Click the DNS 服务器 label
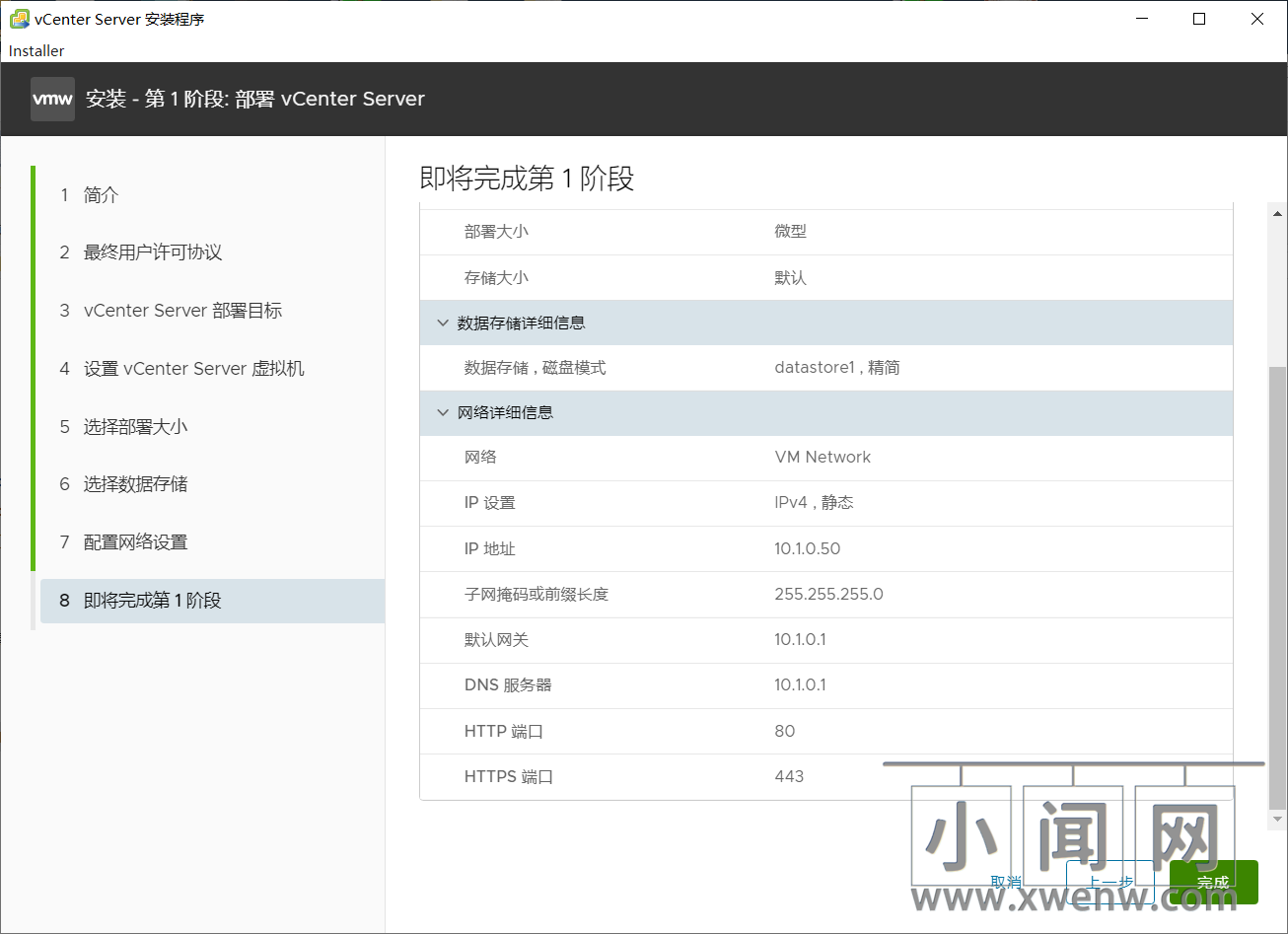 point(509,685)
